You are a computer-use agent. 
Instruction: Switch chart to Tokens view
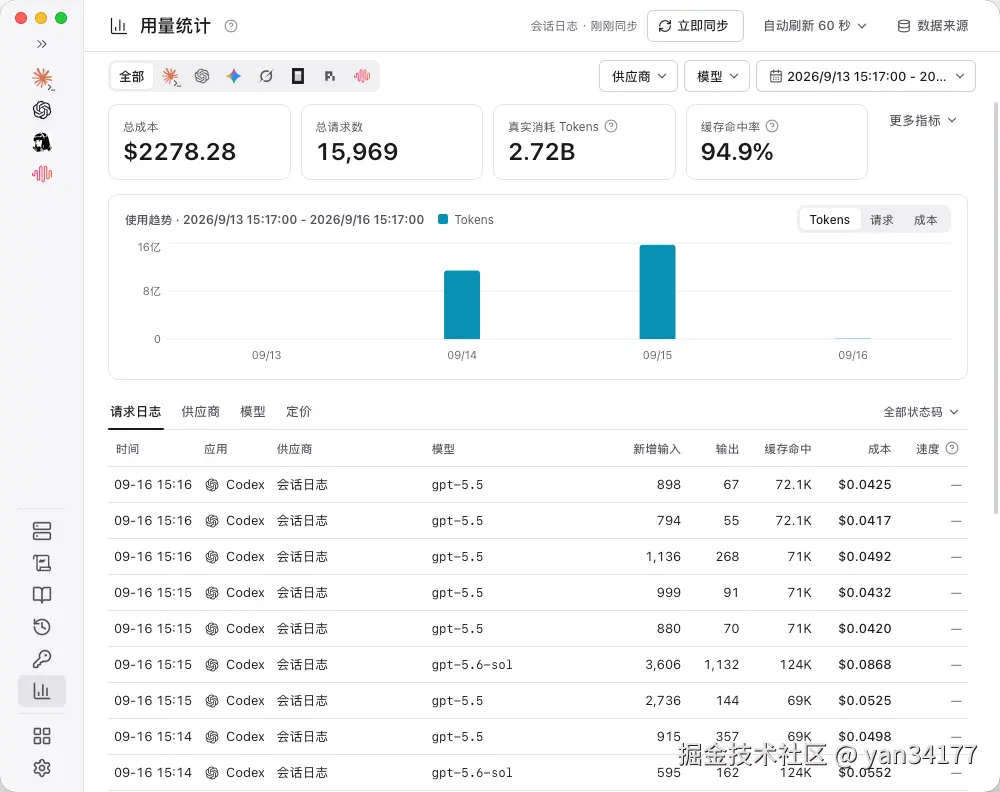[829, 220]
